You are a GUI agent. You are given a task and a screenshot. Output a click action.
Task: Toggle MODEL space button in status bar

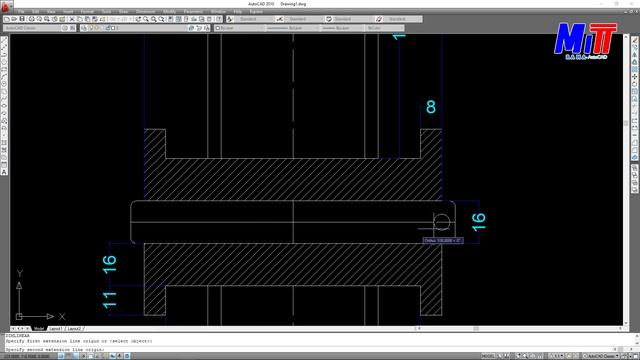point(488,356)
